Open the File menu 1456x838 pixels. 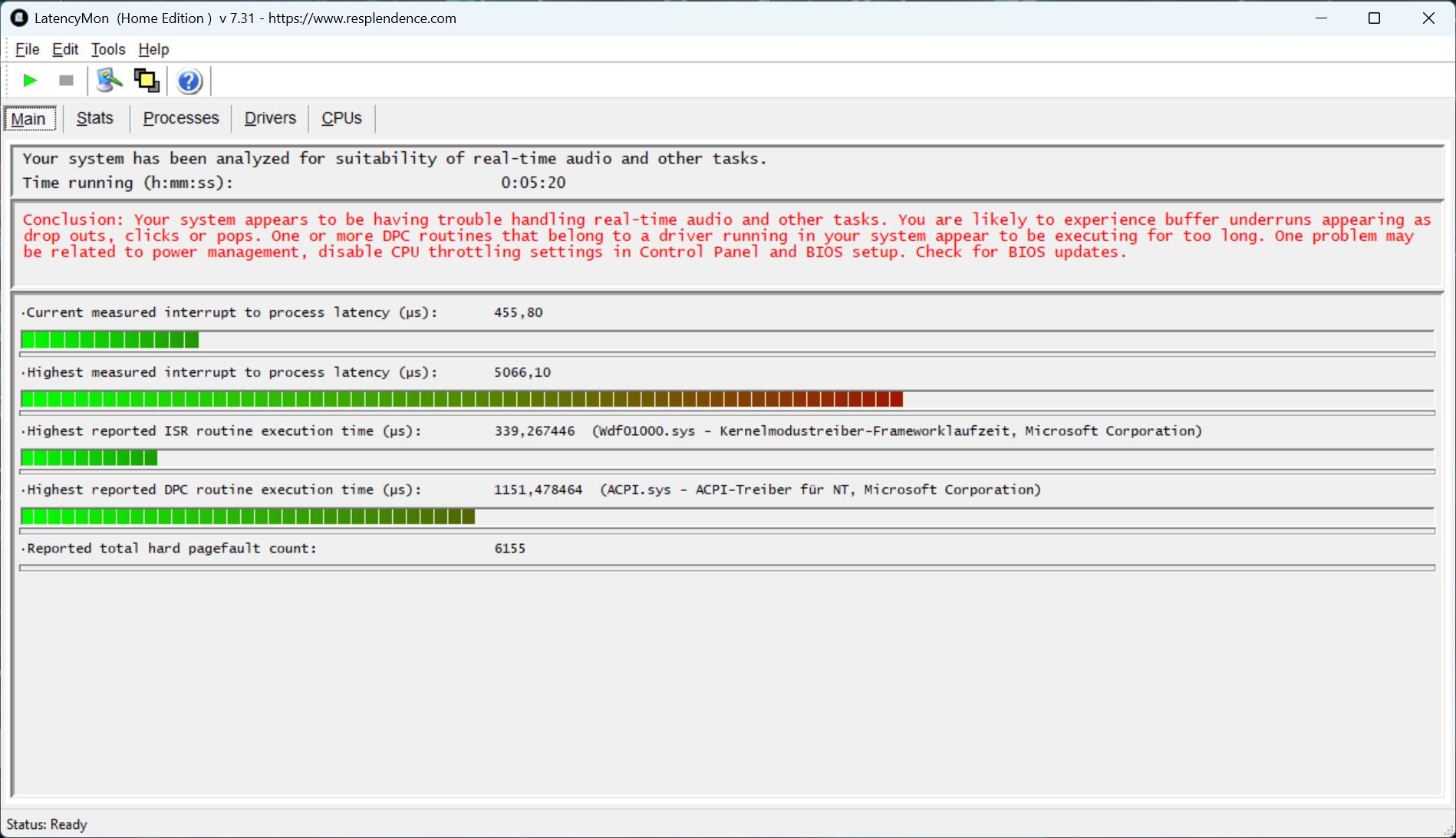click(x=27, y=49)
